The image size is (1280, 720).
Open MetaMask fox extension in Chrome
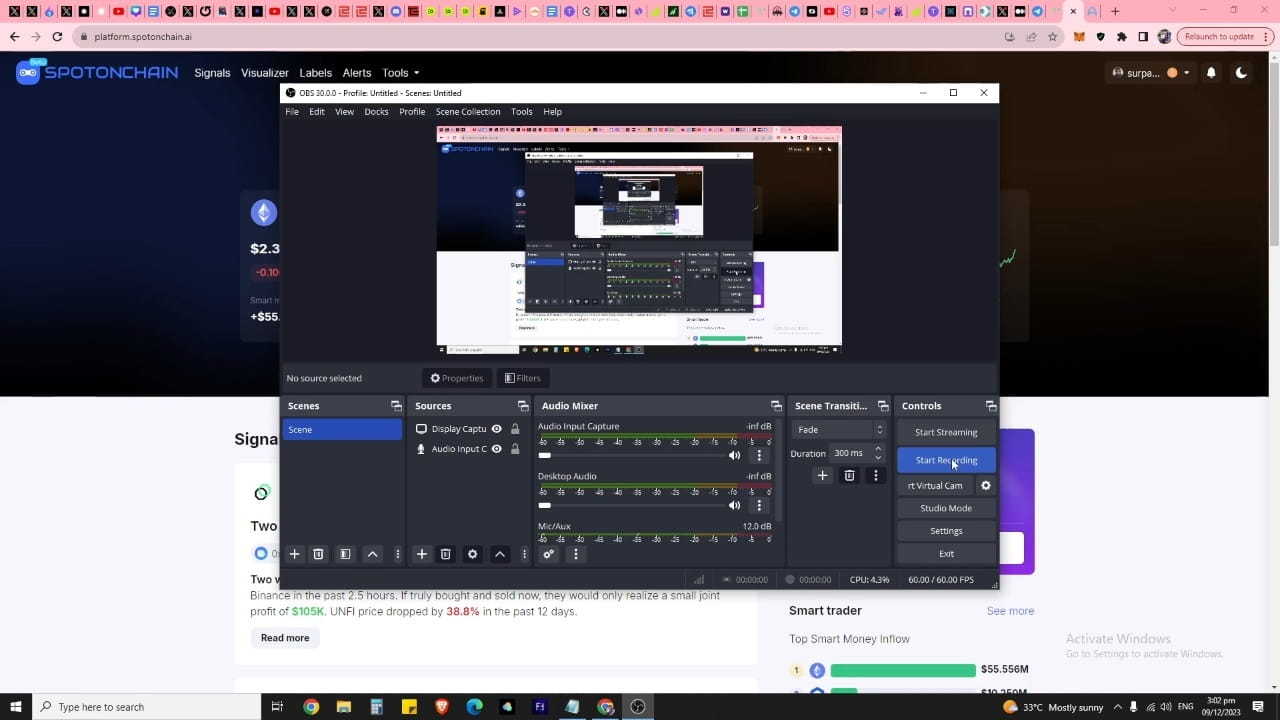(1079, 36)
